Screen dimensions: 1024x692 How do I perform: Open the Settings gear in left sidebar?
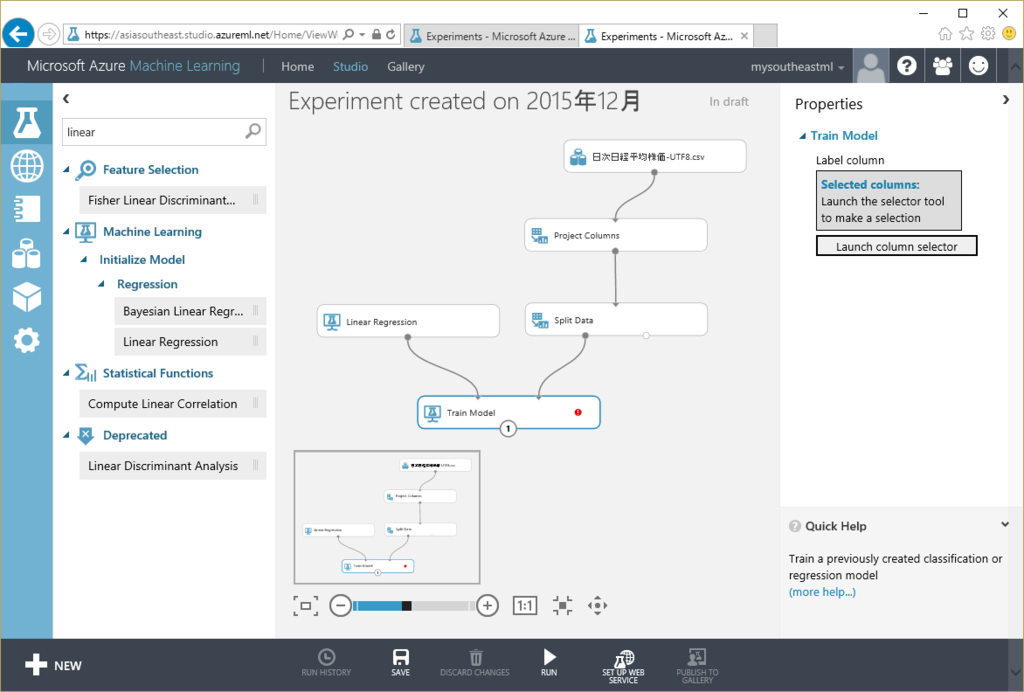coord(27,340)
